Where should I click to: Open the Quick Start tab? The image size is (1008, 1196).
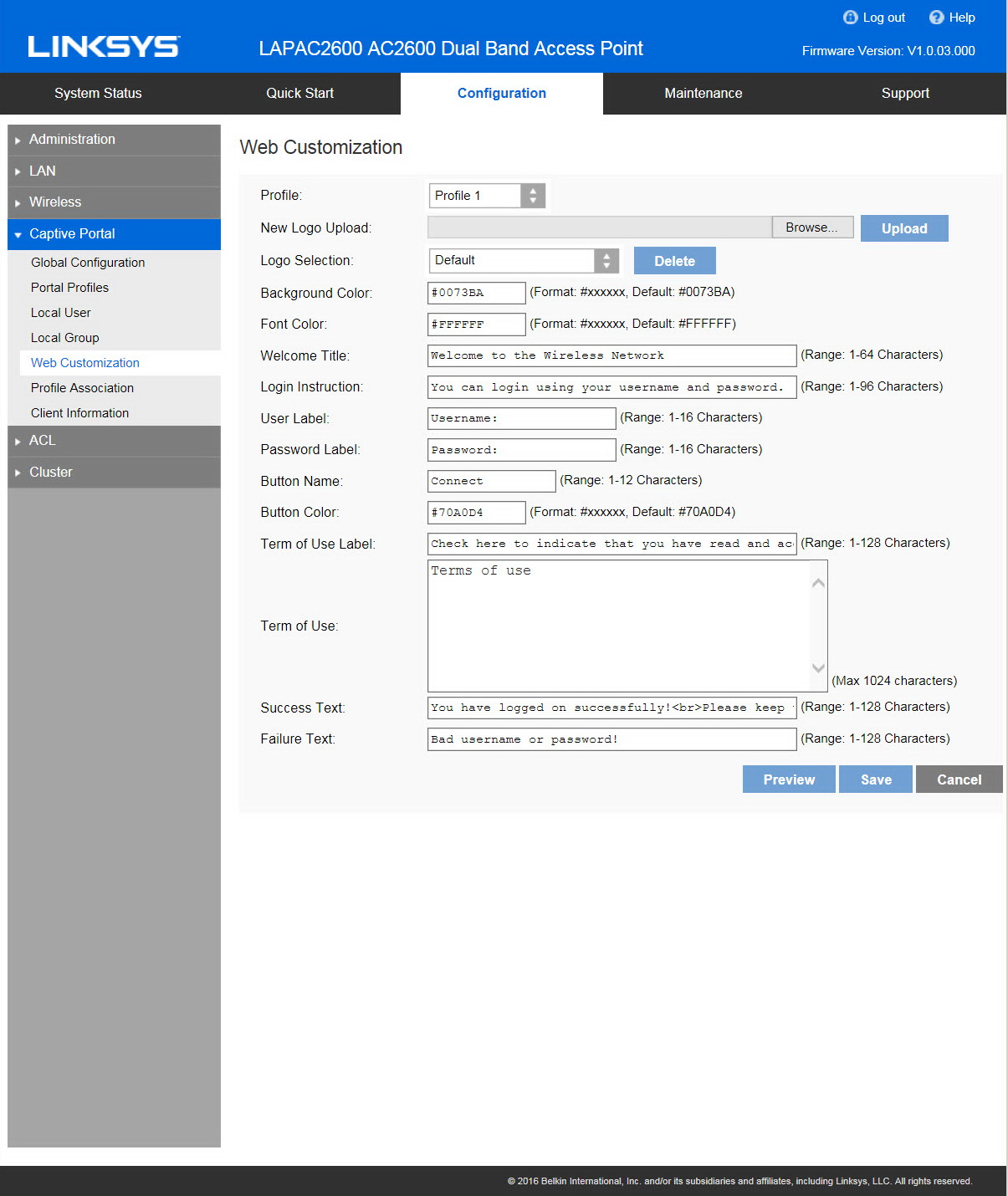tap(299, 93)
